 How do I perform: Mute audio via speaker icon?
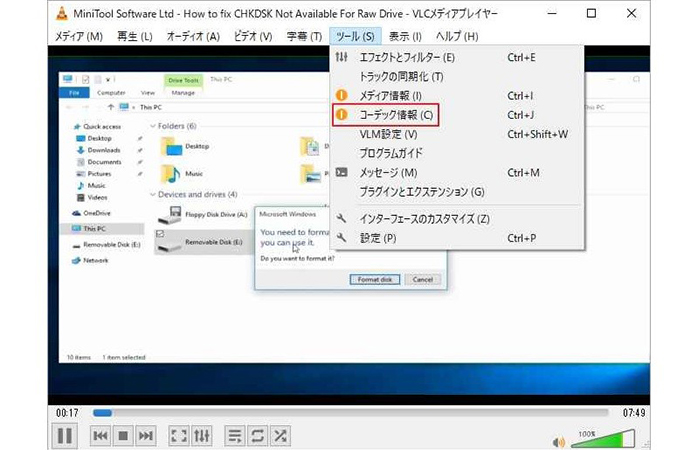pos(558,442)
